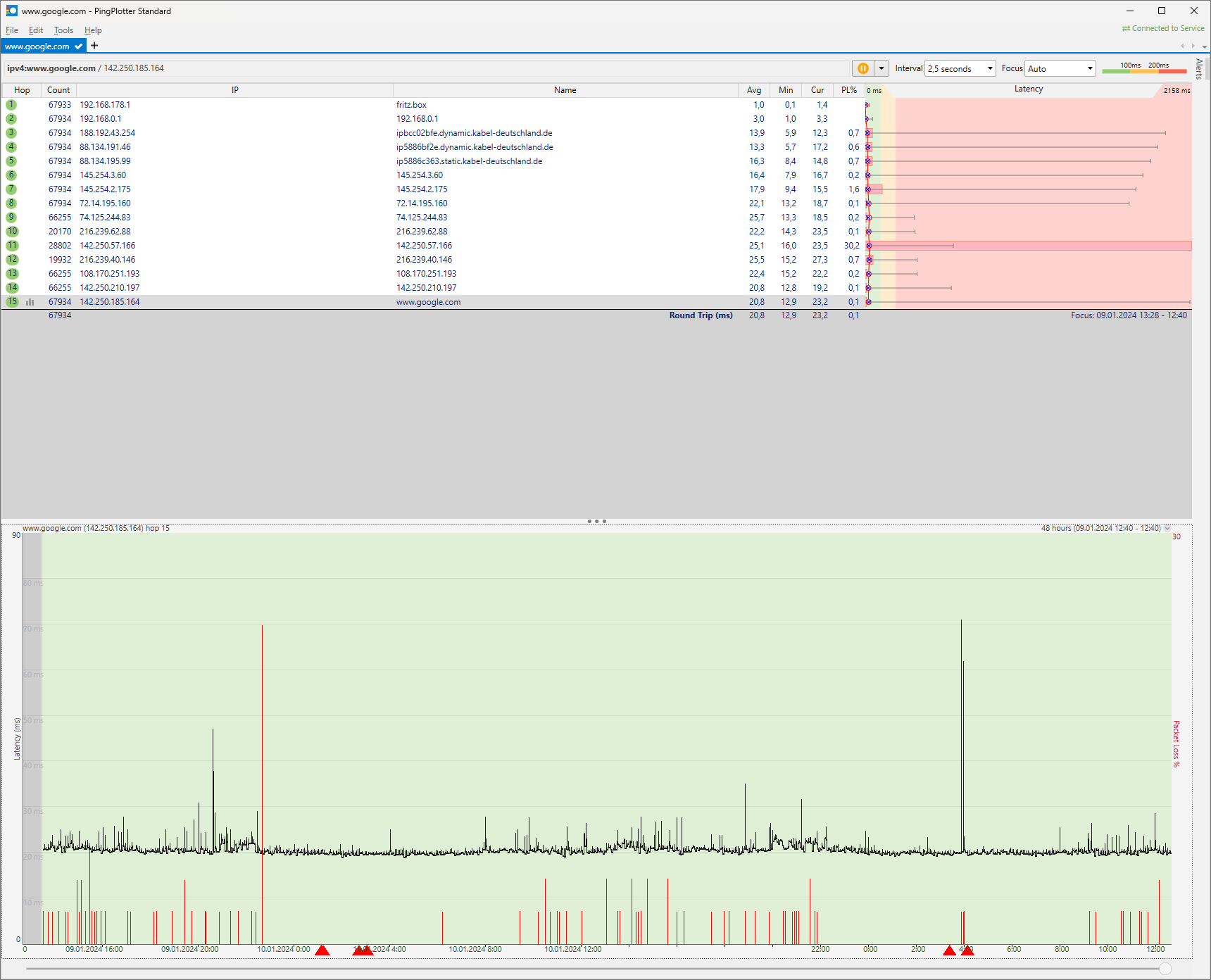1211x980 pixels.
Task: Add a new target tab with plus icon
Action: pos(94,46)
